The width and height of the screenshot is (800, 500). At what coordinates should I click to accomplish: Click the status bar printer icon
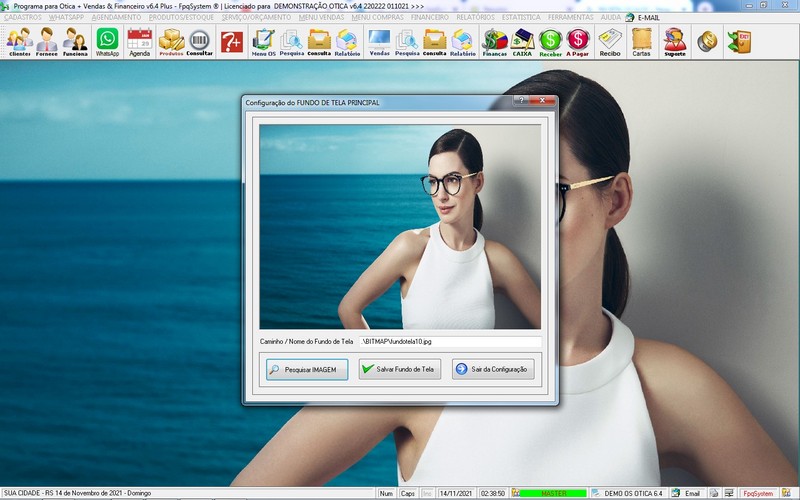click(714, 493)
